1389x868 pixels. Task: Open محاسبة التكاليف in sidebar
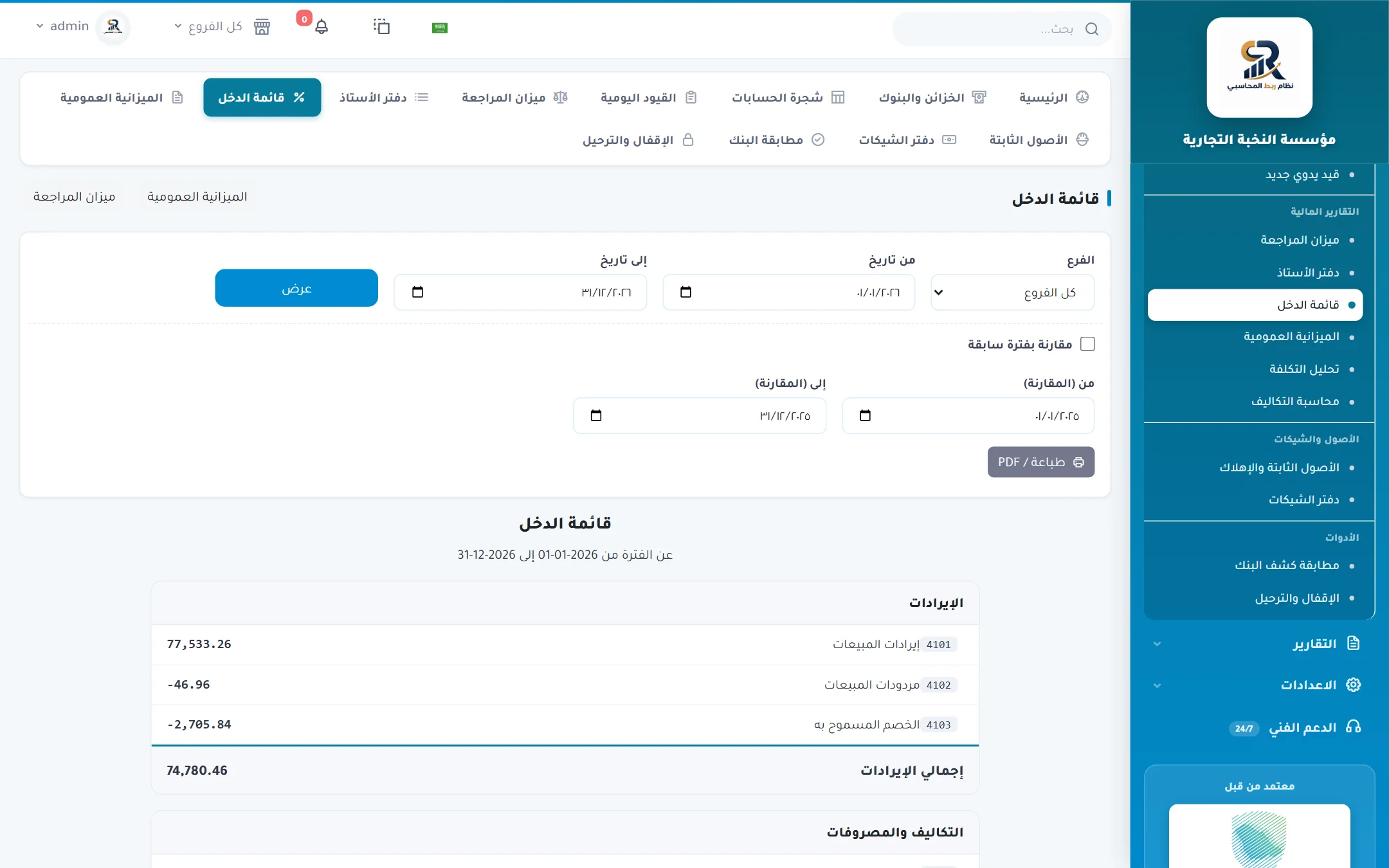coord(1295,402)
